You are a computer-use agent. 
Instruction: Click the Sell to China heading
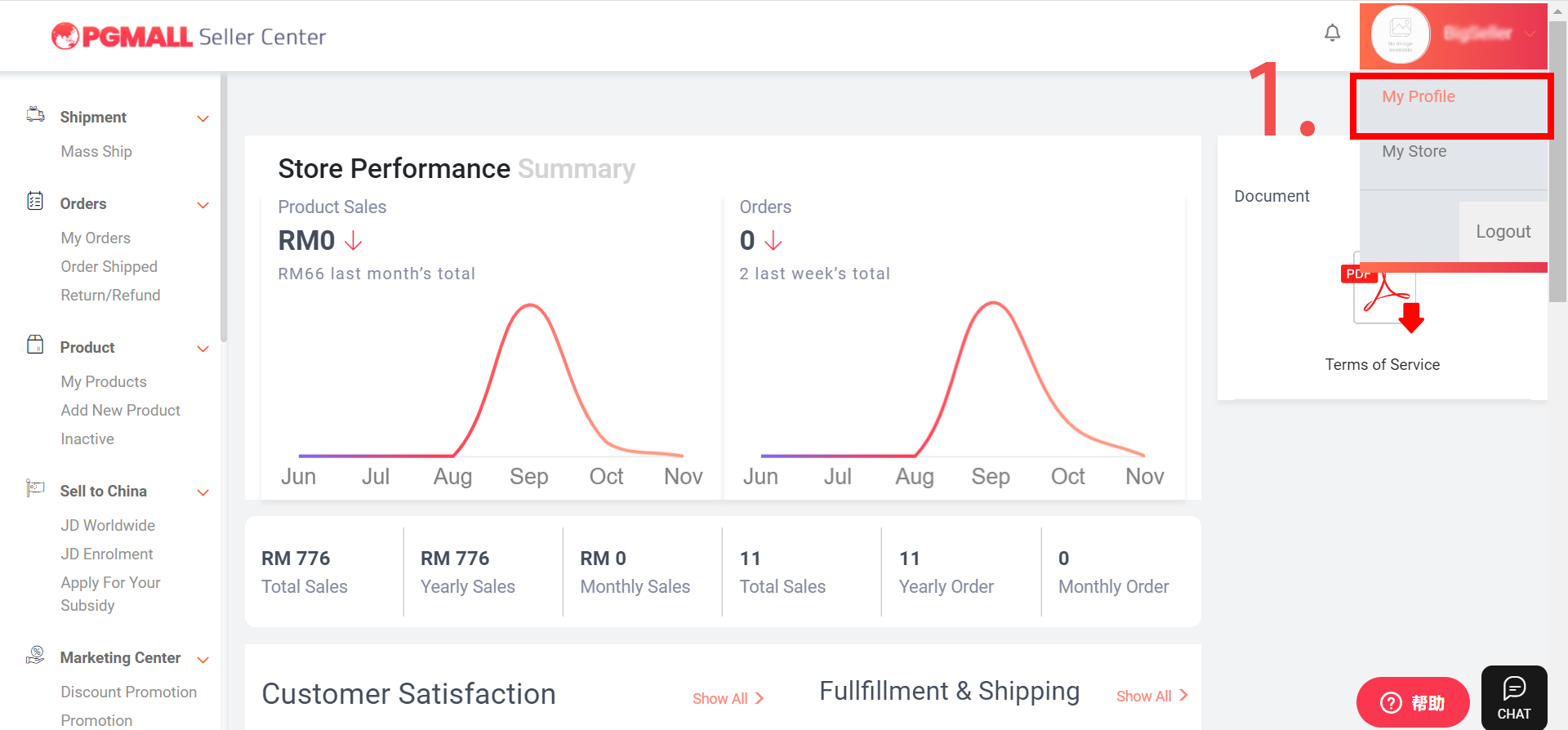104,491
